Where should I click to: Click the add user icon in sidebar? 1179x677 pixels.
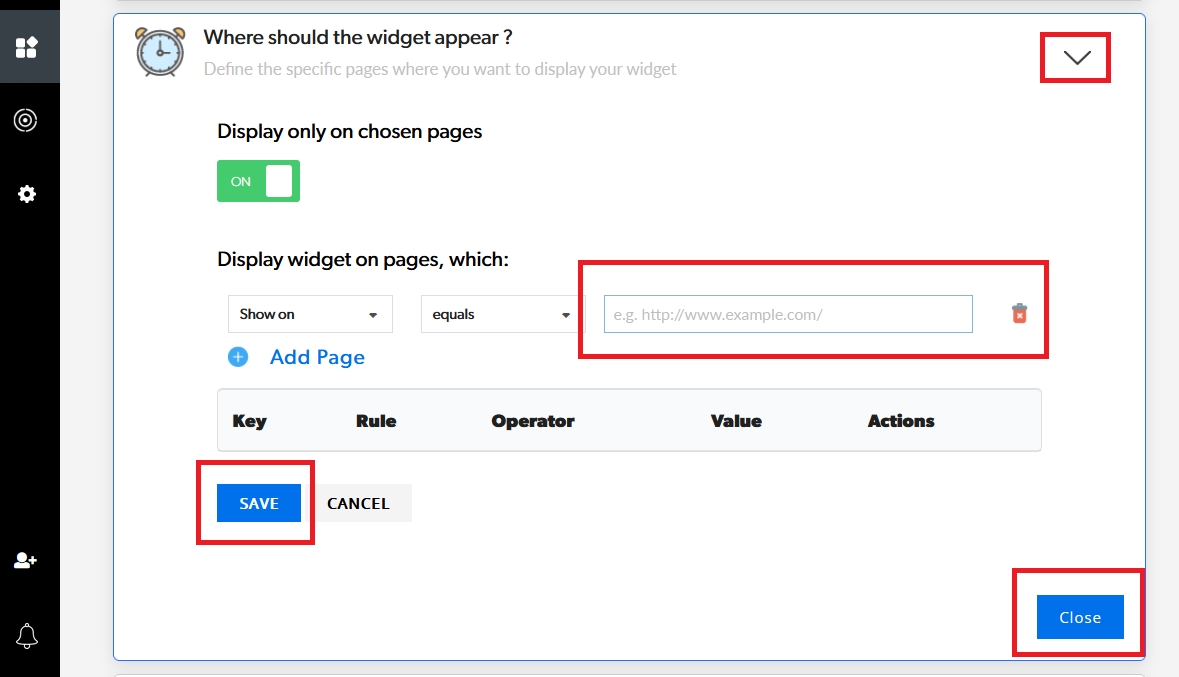click(x=26, y=561)
